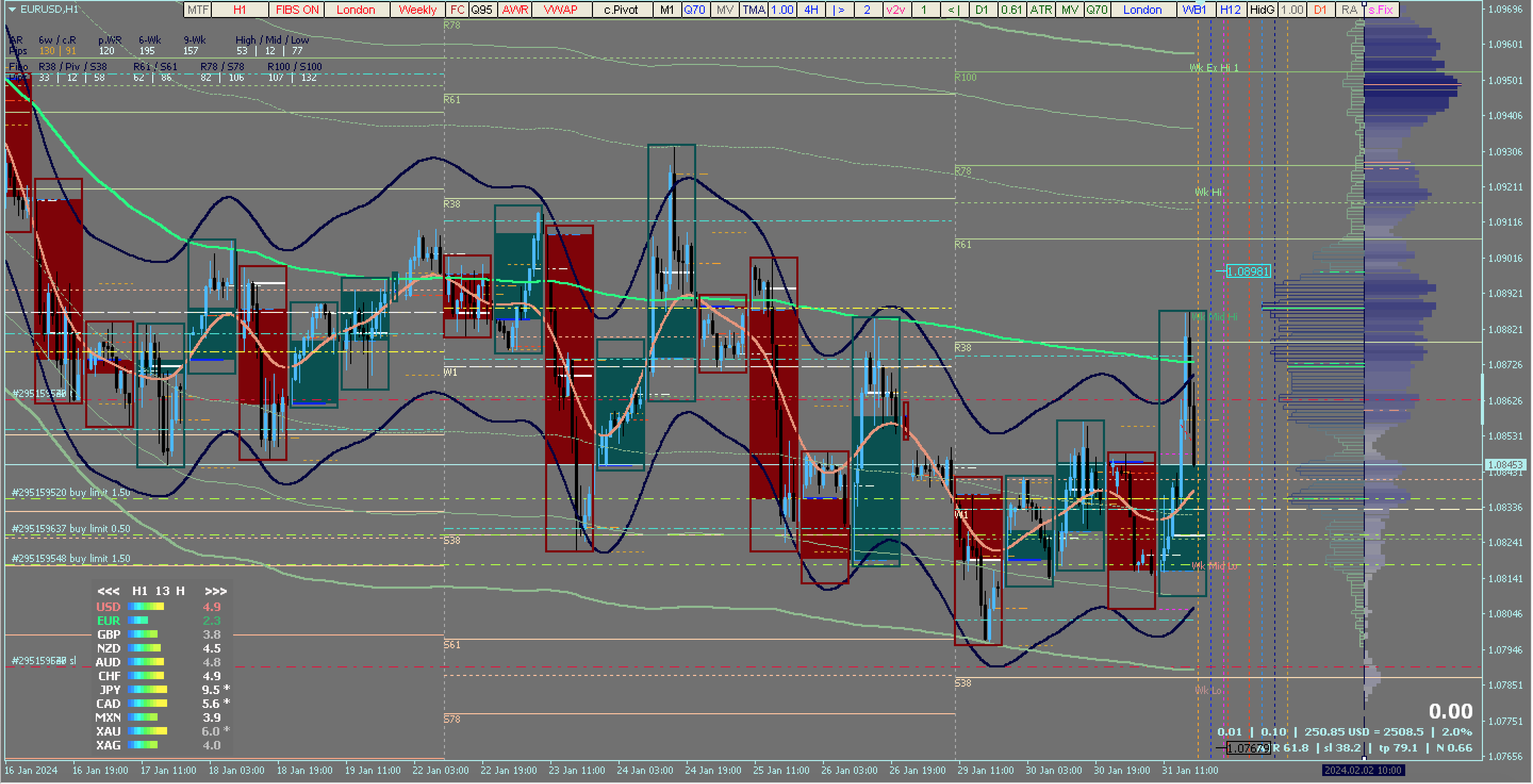Click the s.Fix magenta button
The width and height of the screenshot is (1533, 784).
tap(1381, 10)
